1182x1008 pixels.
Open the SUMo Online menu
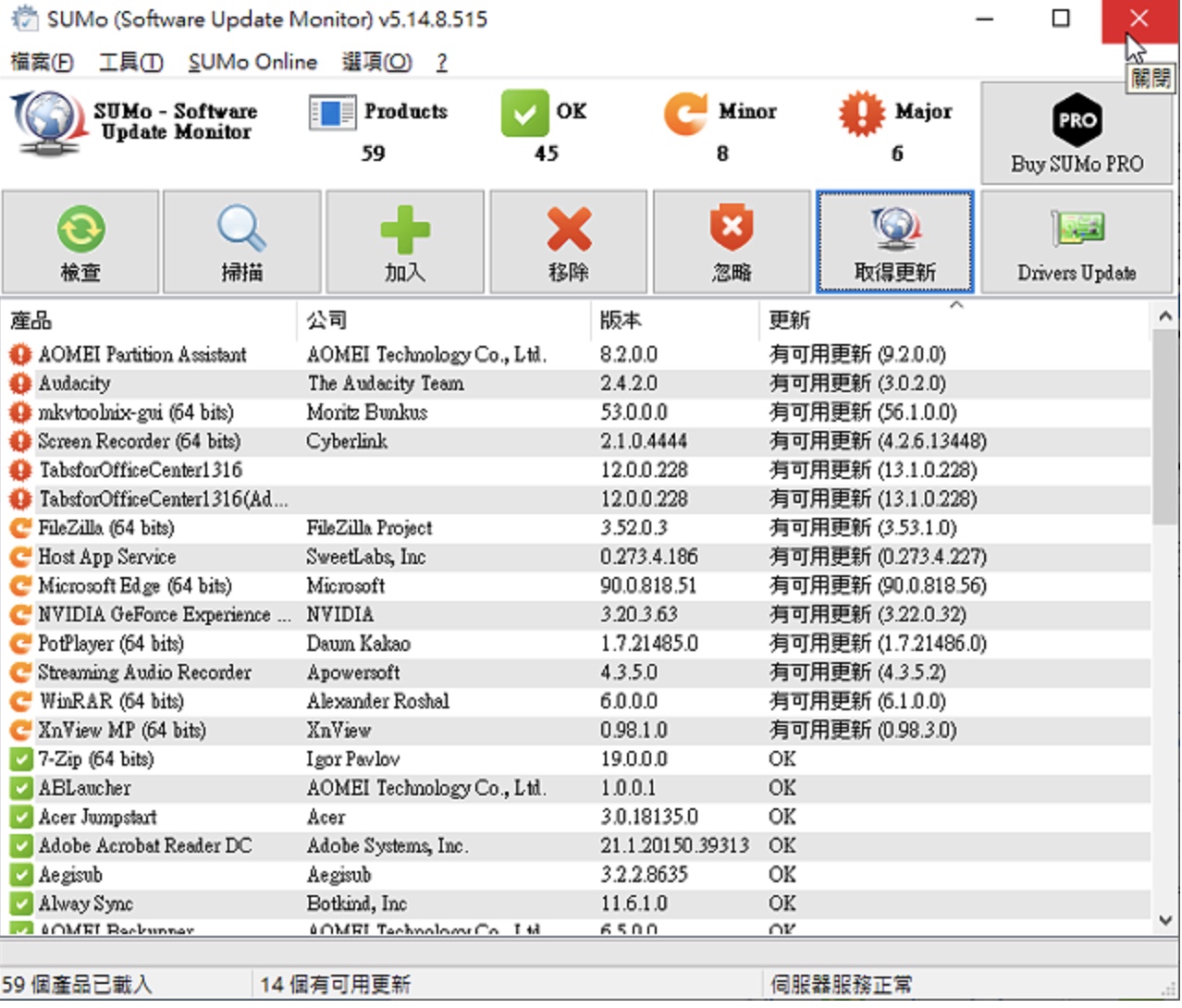(x=252, y=62)
